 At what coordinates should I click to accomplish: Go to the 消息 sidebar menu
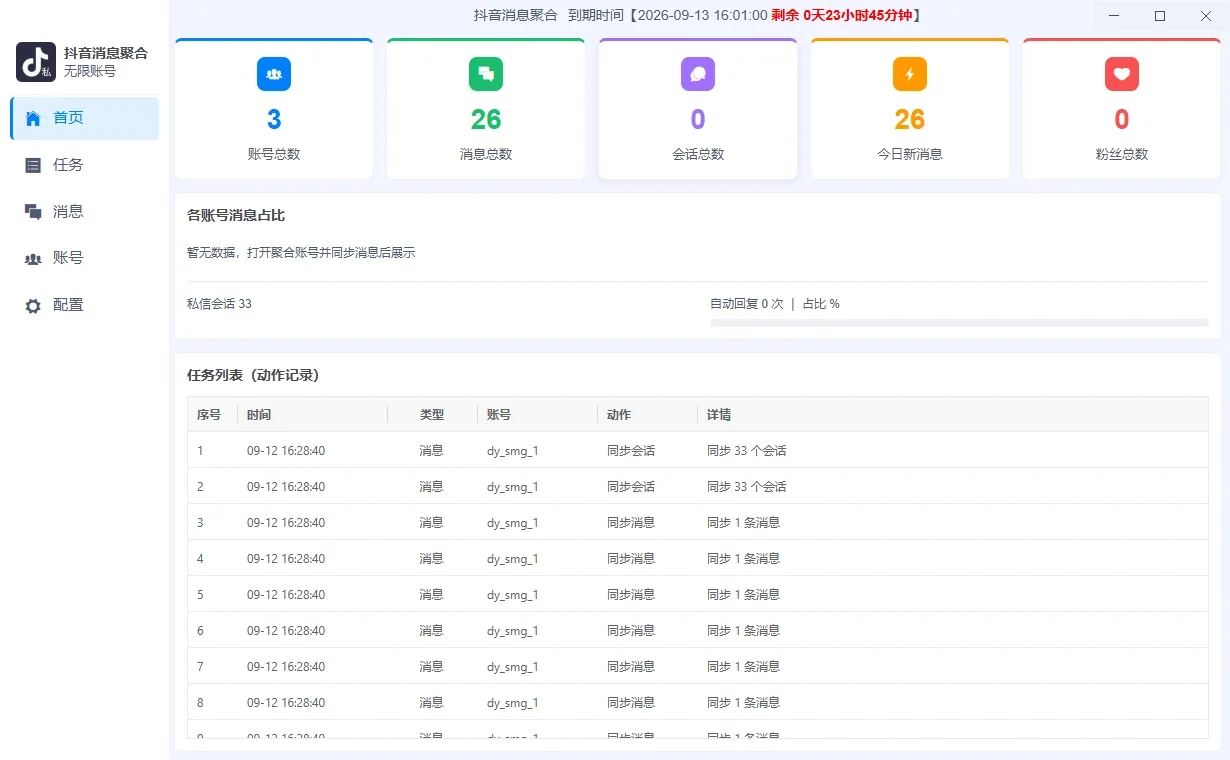coord(84,211)
